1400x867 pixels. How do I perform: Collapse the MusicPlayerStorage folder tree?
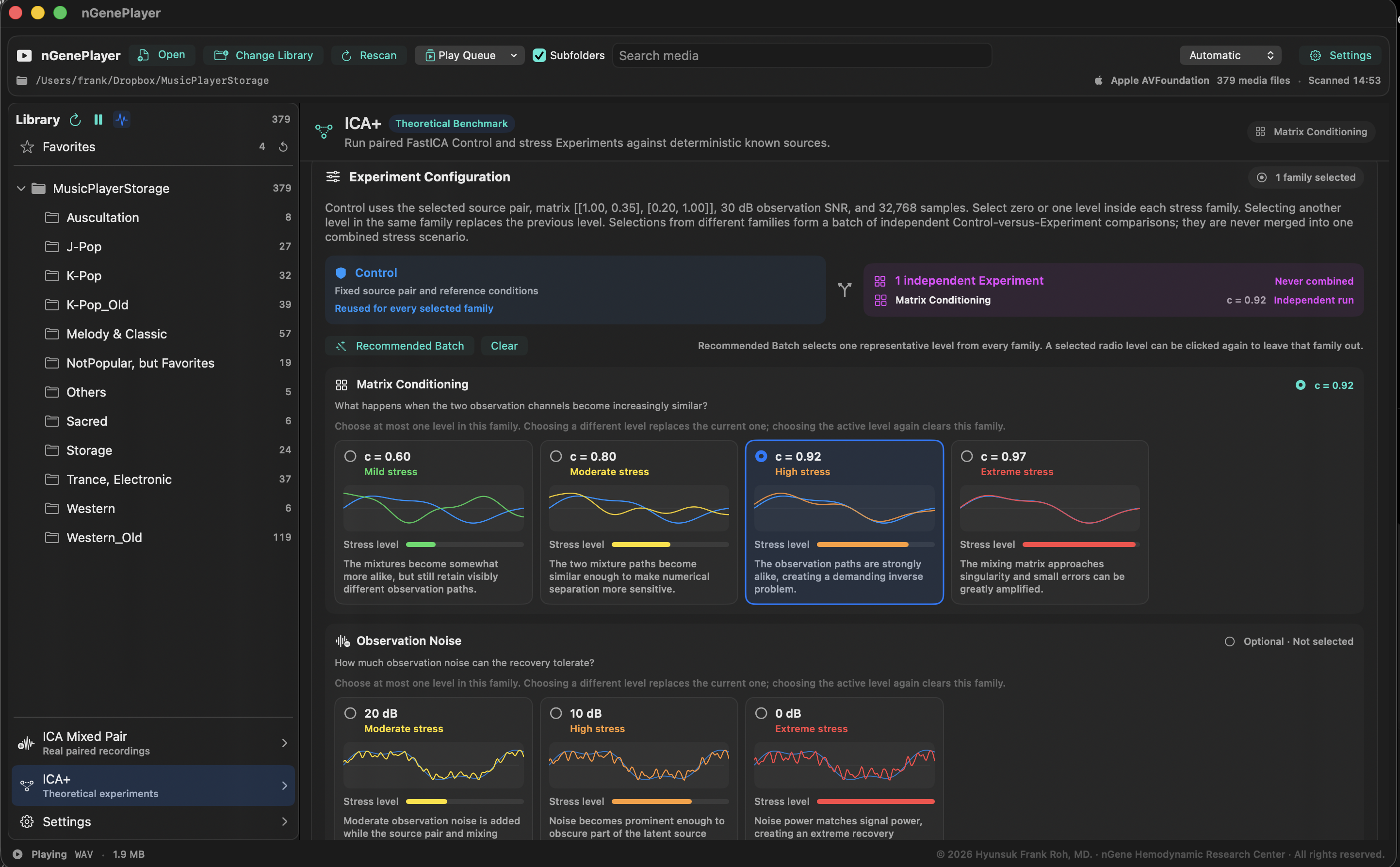click(21, 188)
